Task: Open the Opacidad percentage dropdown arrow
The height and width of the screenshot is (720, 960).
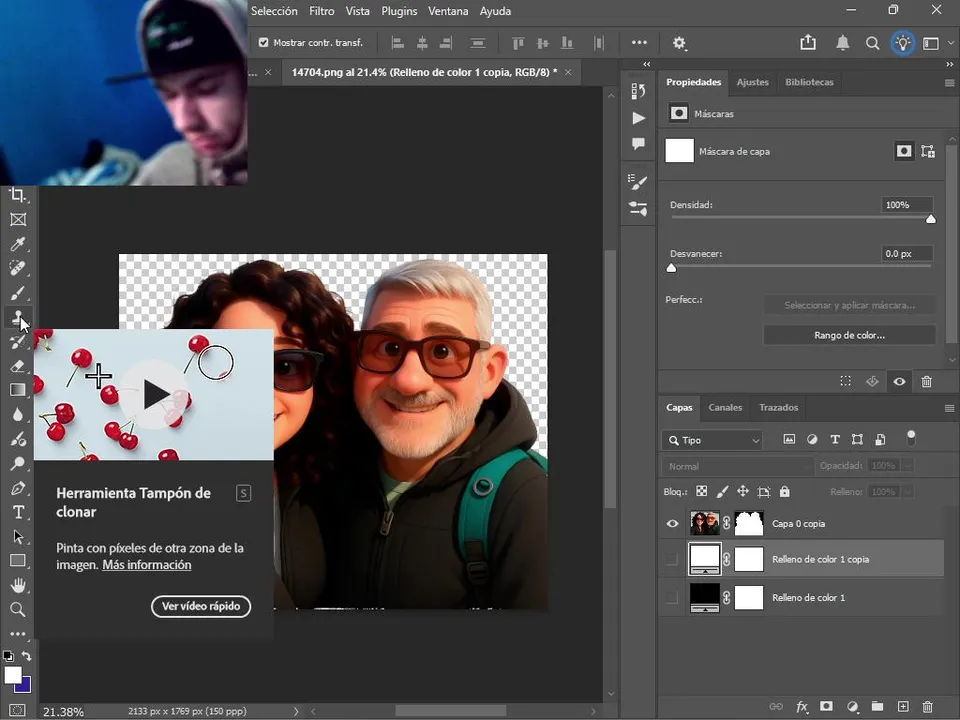Action: 908,466
